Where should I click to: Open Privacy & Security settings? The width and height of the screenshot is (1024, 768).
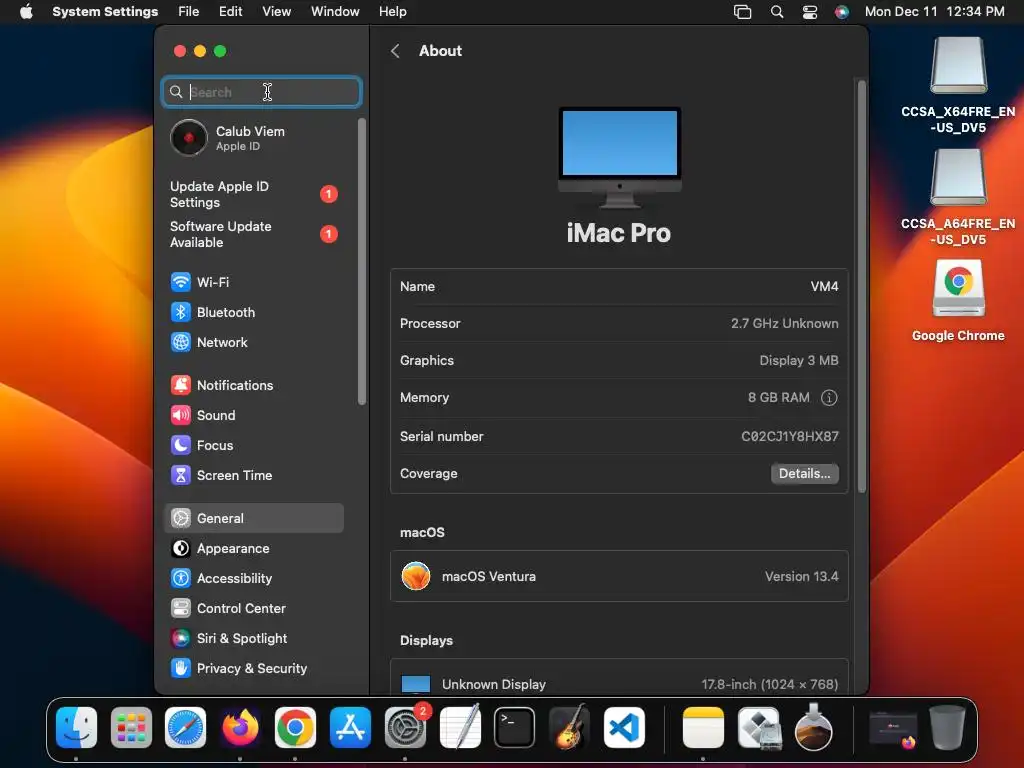click(254, 669)
